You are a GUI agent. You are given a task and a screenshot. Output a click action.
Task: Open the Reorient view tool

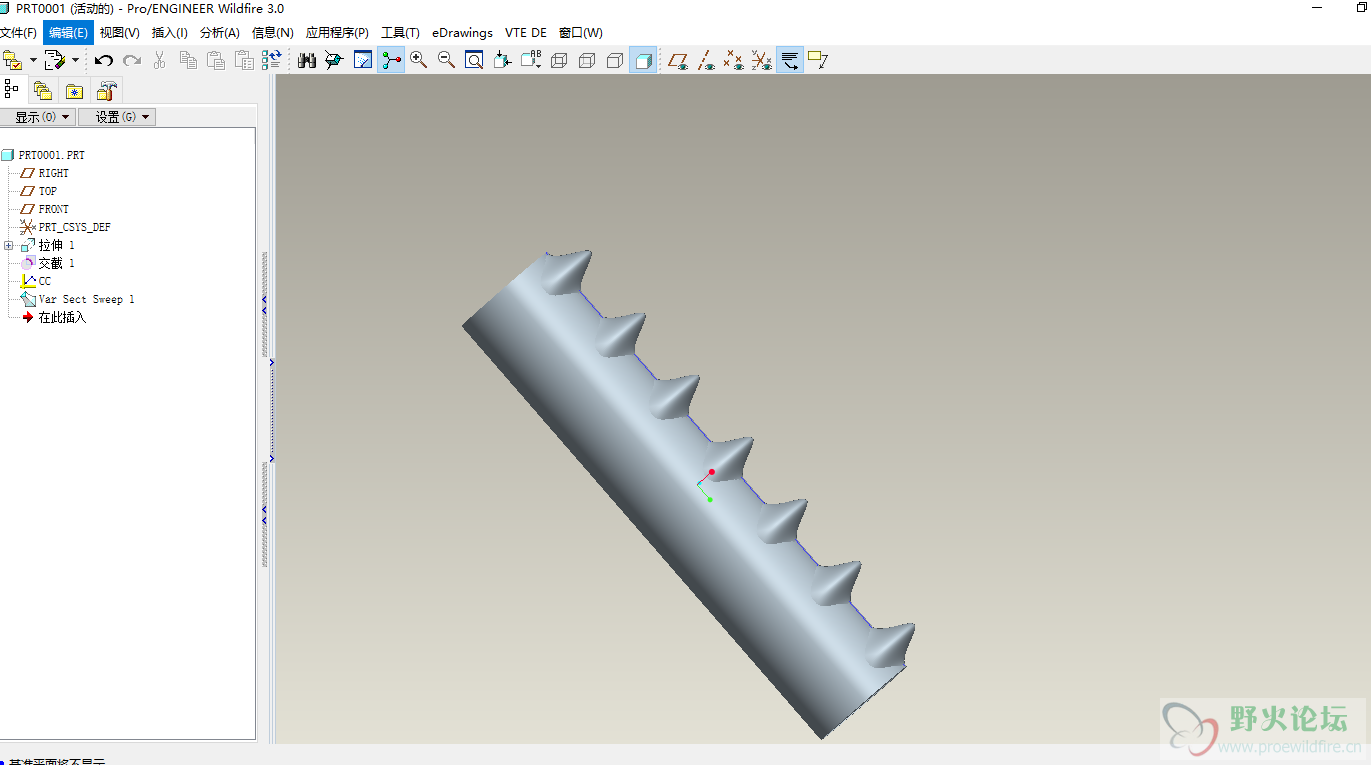coord(502,61)
